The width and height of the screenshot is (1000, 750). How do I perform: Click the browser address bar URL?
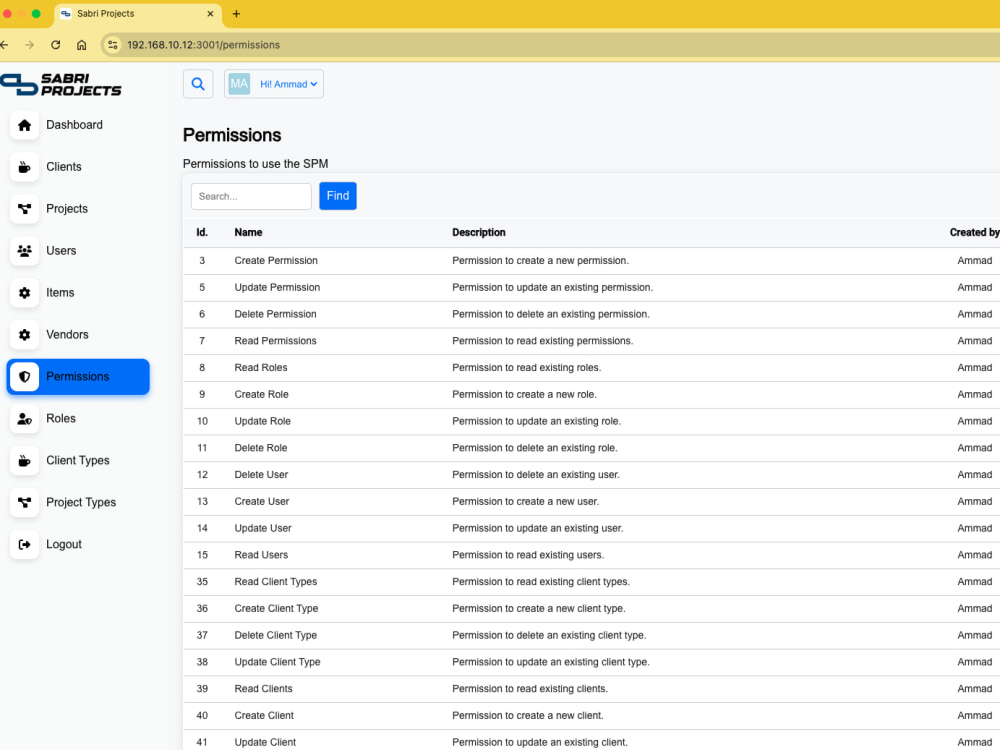tap(203, 45)
